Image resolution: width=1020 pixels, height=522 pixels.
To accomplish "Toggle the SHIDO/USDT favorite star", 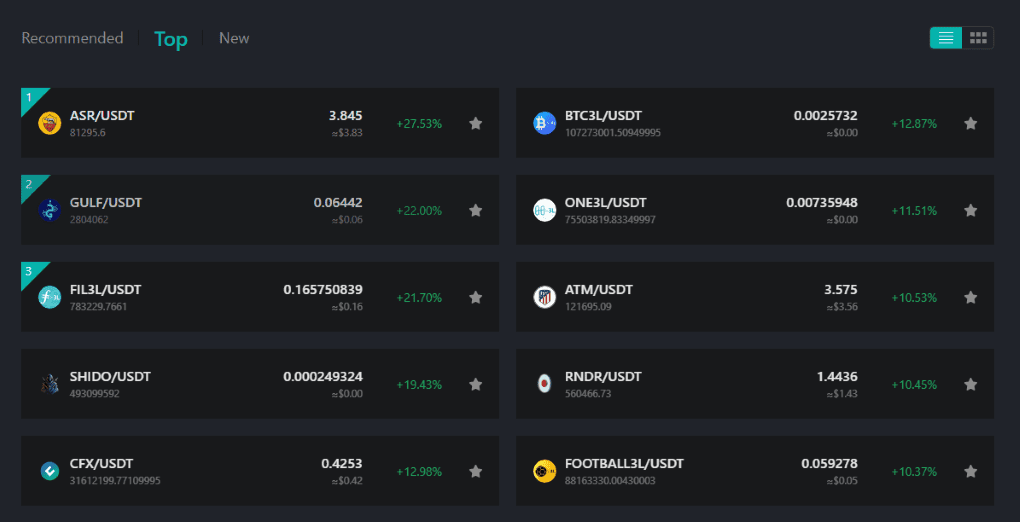I will coord(476,384).
